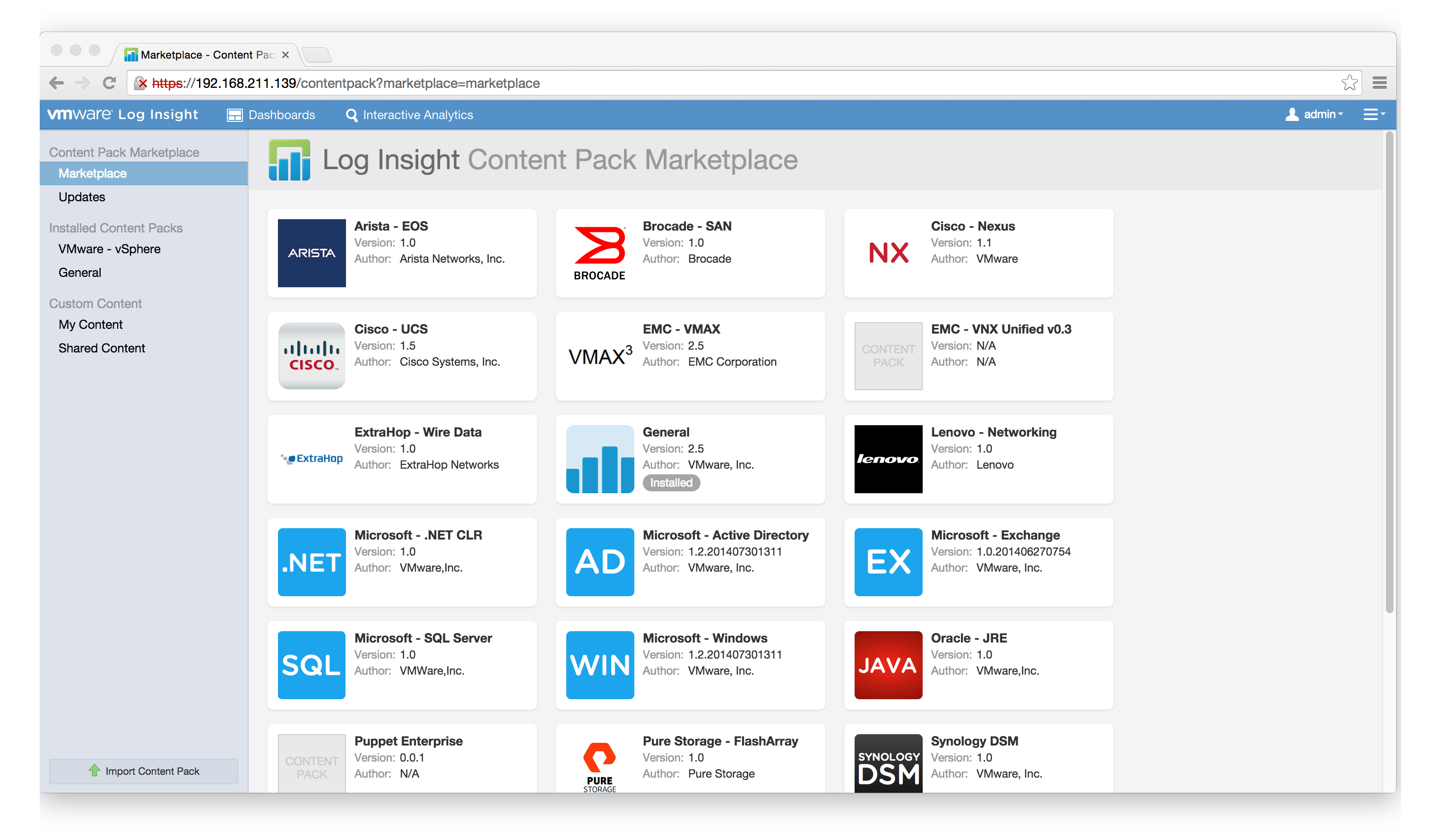The image size is (1436, 840).
Task: Click the Cisco - Nexus title
Action: coord(973,226)
